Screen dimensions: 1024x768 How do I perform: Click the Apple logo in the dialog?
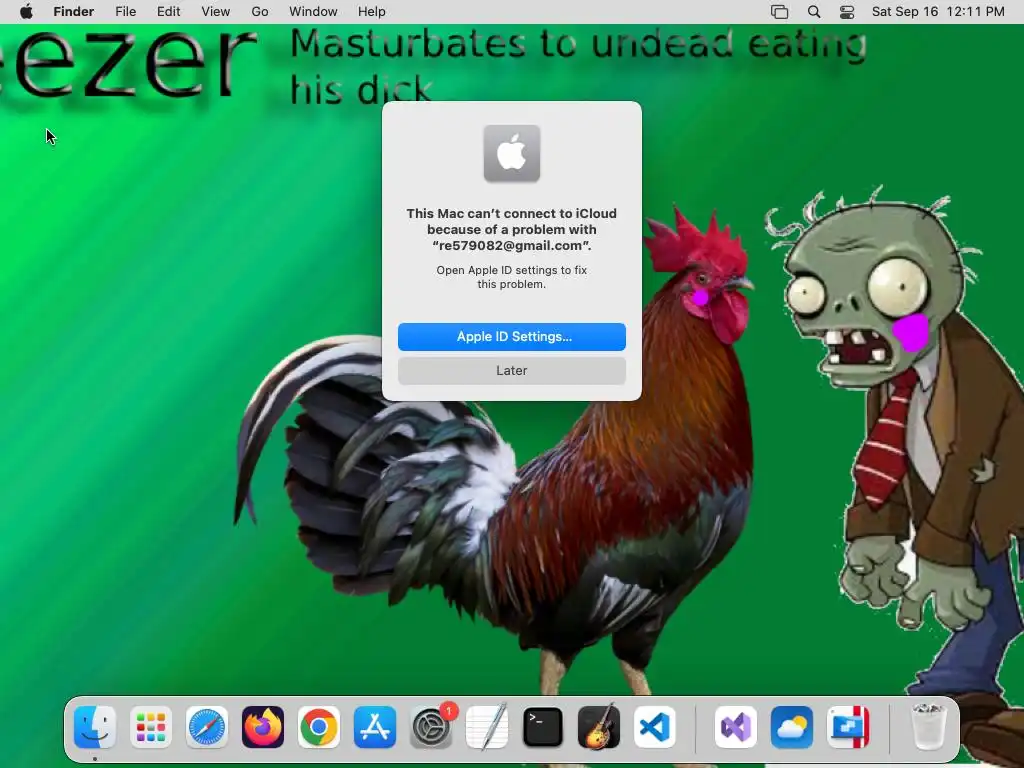tap(512, 153)
